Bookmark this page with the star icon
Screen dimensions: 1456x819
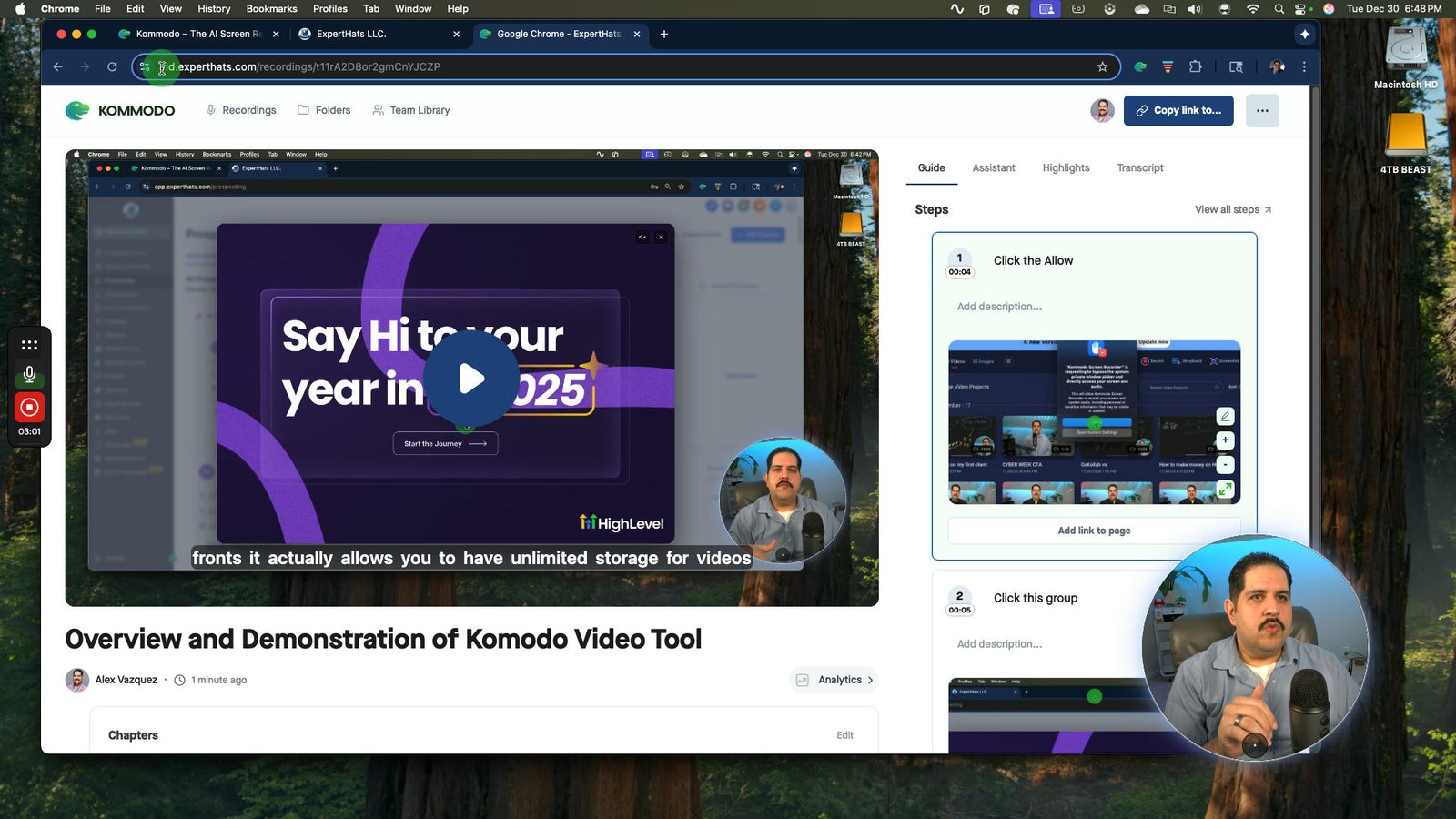coord(1102,66)
